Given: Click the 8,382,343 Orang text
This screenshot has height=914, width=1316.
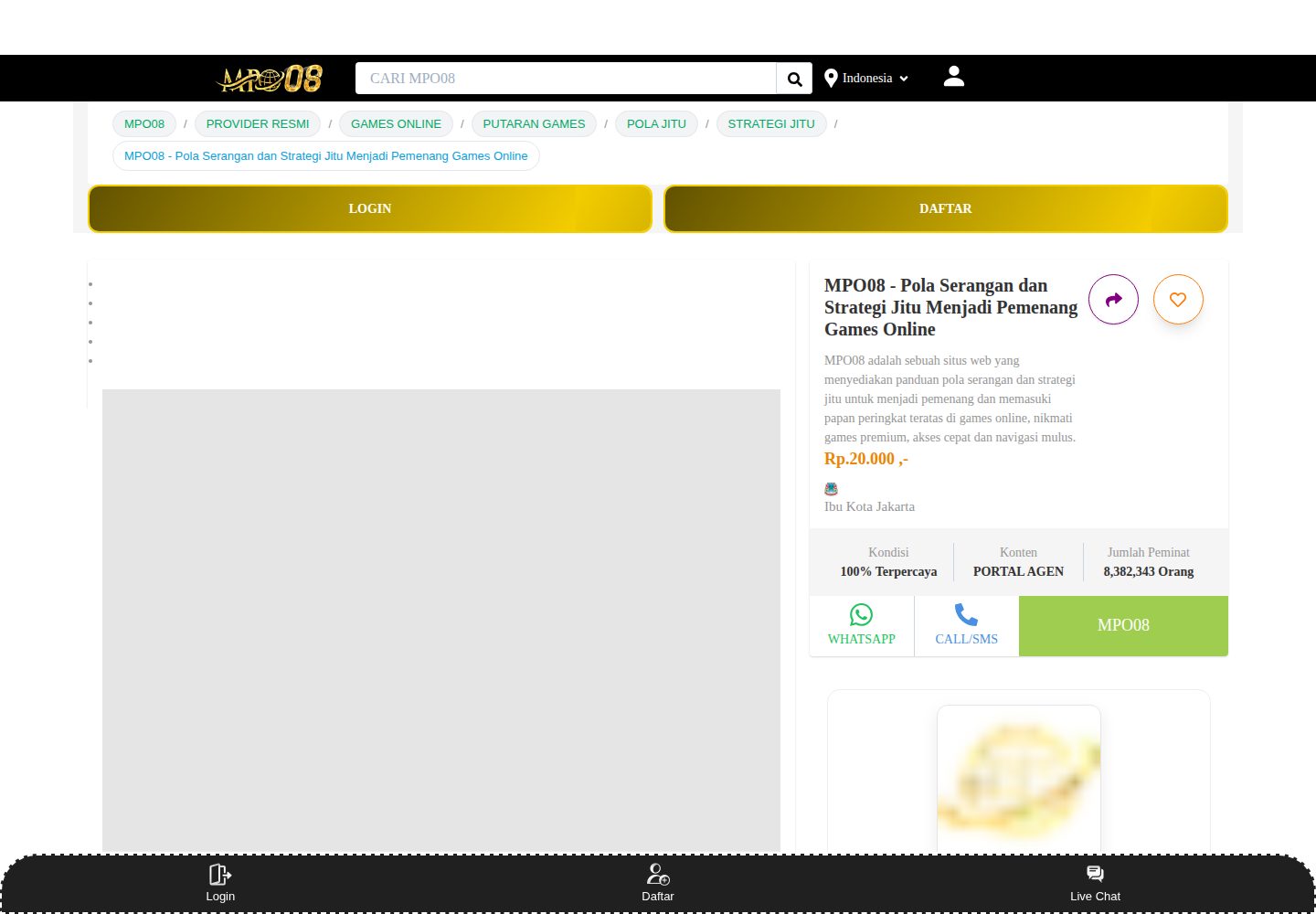Looking at the screenshot, I should pos(1149,571).
